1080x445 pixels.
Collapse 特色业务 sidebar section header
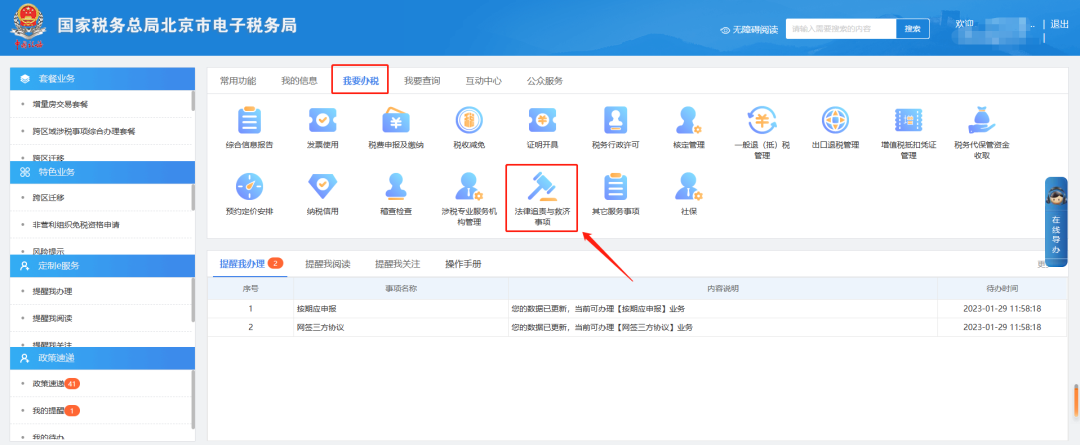[101, 172]
